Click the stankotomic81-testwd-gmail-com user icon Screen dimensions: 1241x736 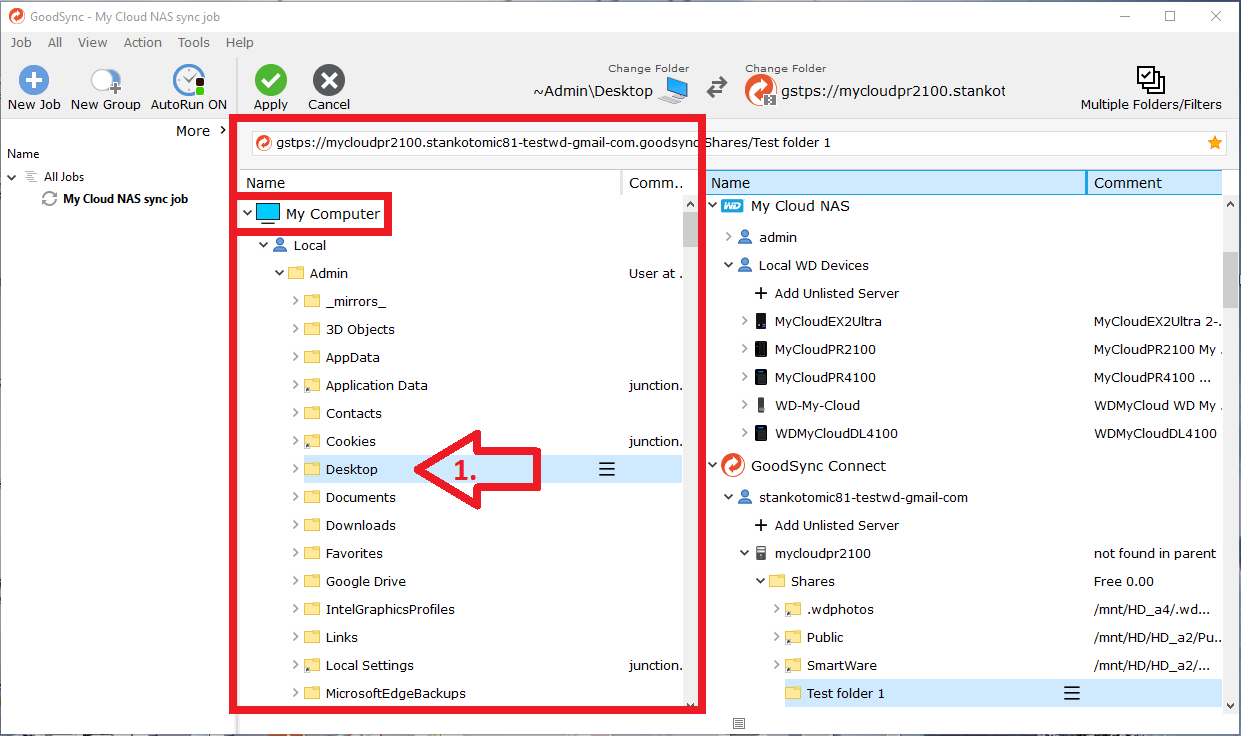tap(745, 497)
